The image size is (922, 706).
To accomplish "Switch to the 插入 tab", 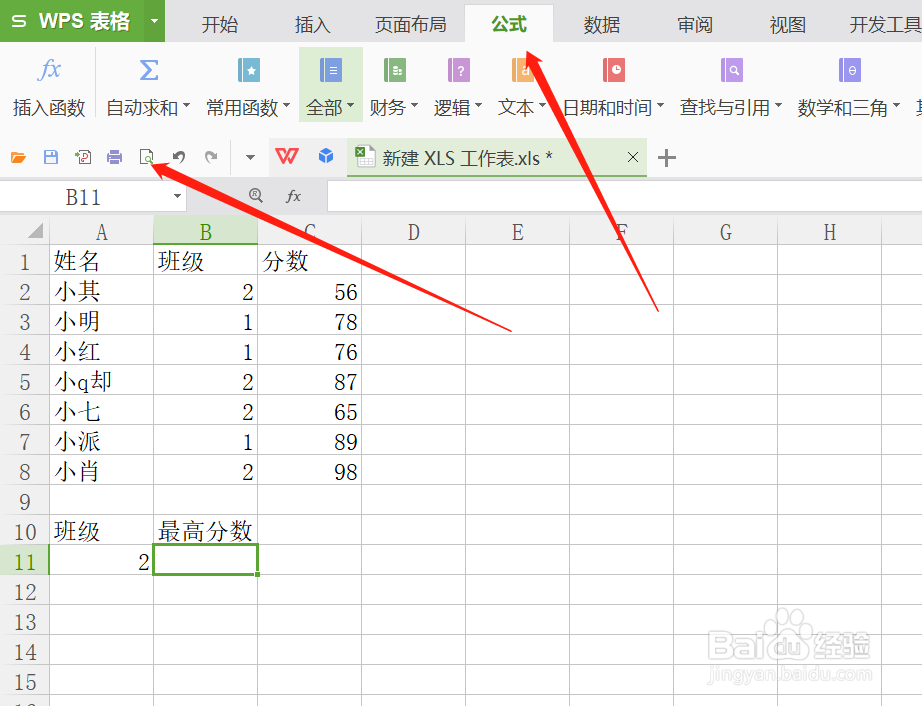I will pyautogui.click(x=312, y=24).
